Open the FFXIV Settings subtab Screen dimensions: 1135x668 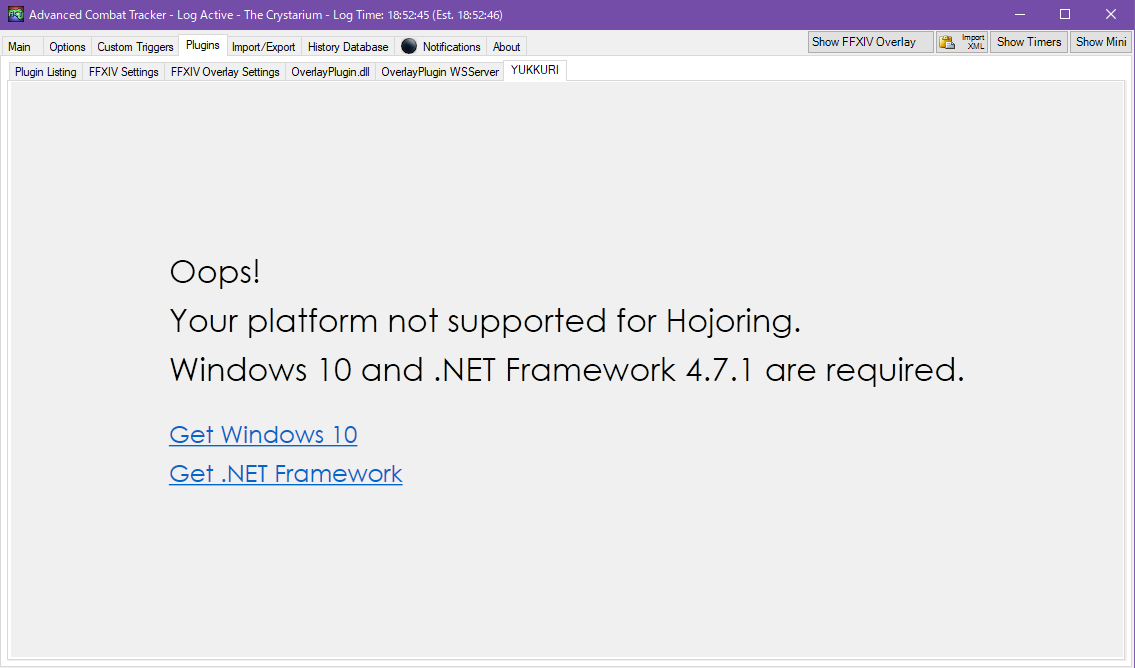(x=123, y=71)
